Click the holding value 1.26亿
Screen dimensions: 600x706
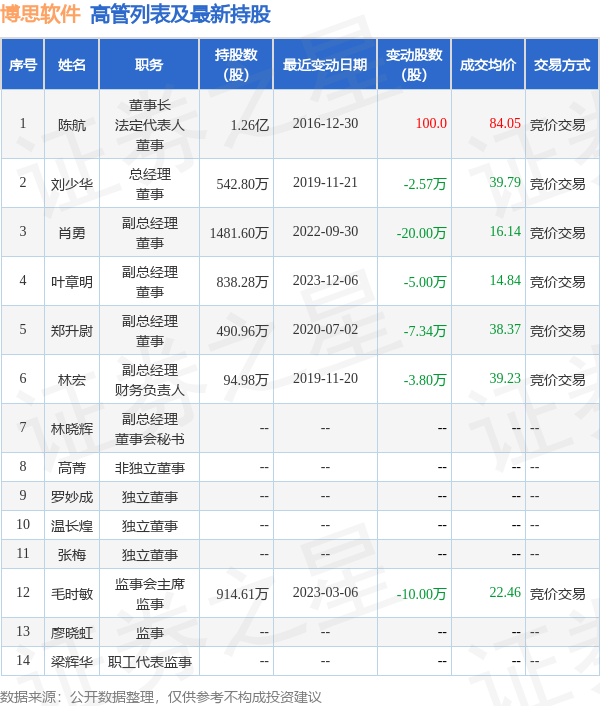(x=249, y=125)
